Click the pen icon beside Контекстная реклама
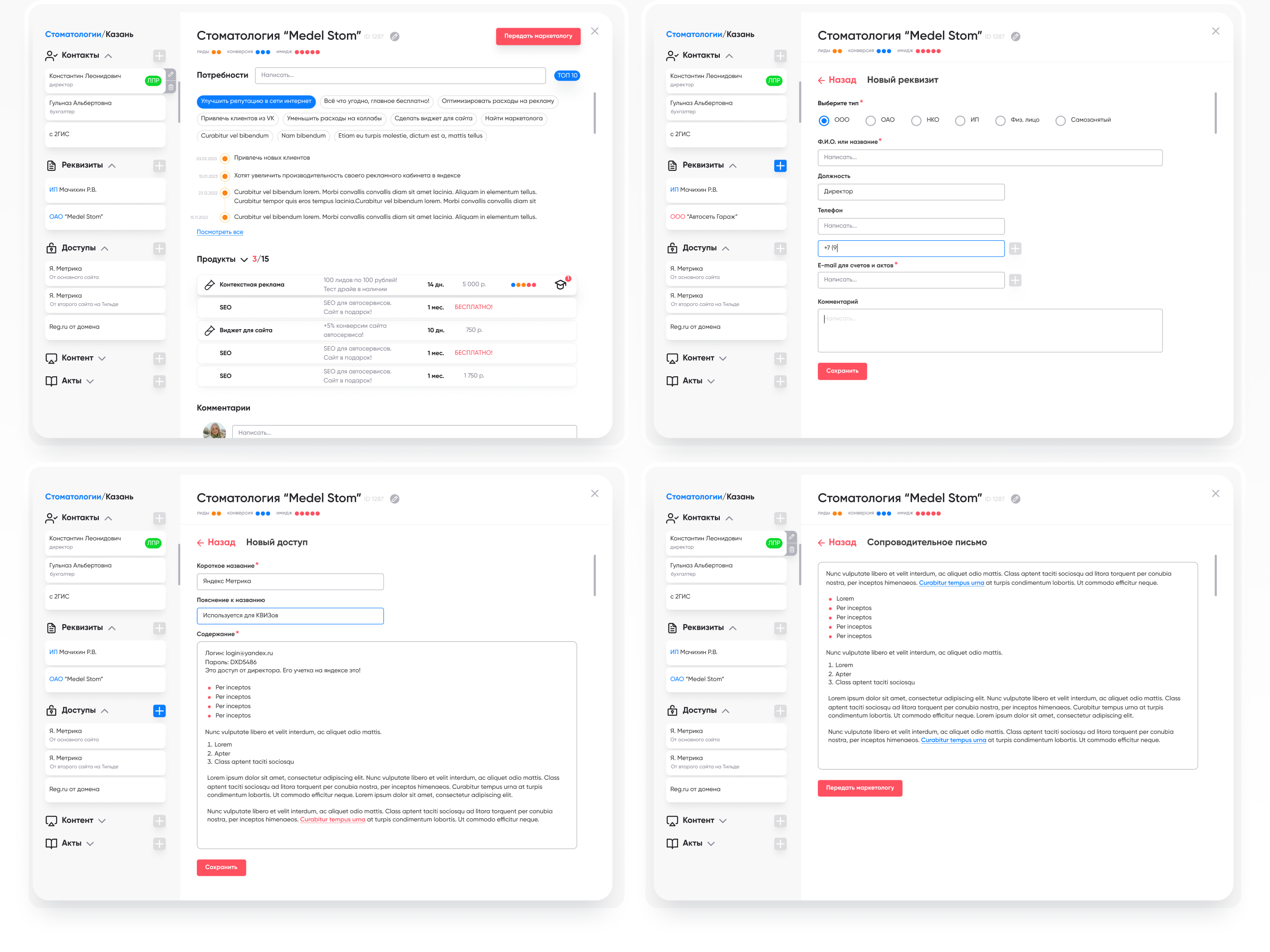Viewport: 1270px width, 952px height. coord(210,285)
